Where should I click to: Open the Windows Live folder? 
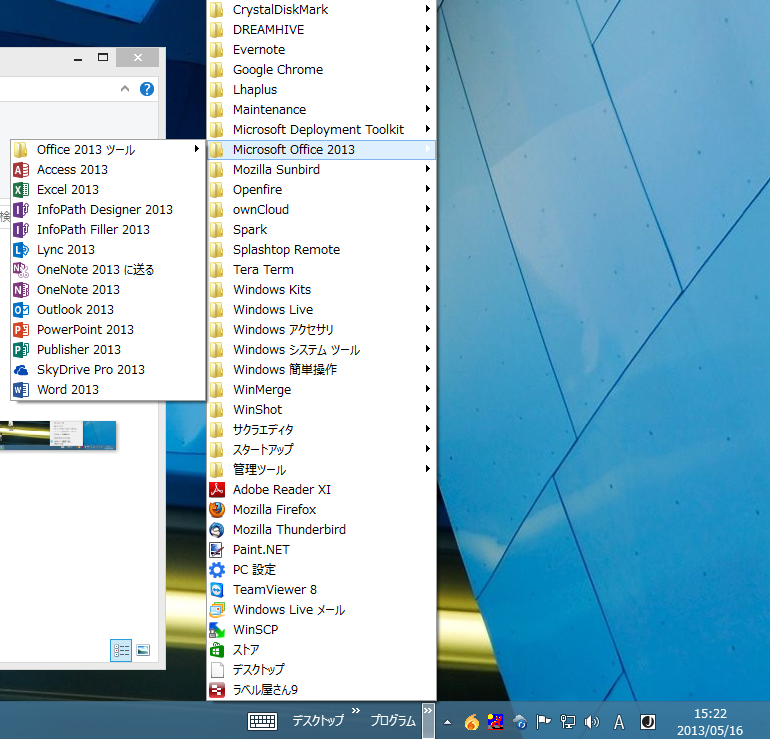click(x=322, y=310)
